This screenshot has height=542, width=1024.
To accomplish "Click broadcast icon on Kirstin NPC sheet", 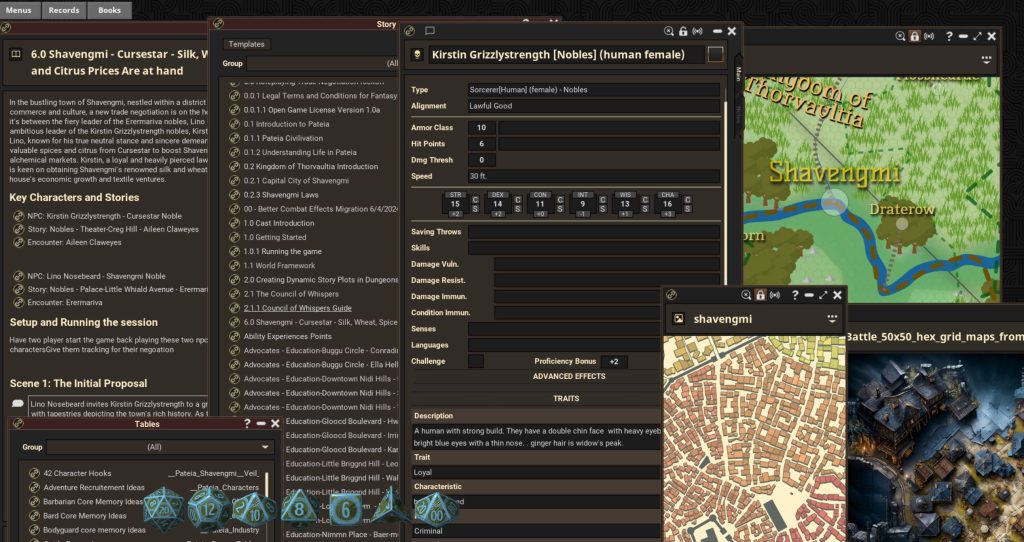I will pos(697,32).
